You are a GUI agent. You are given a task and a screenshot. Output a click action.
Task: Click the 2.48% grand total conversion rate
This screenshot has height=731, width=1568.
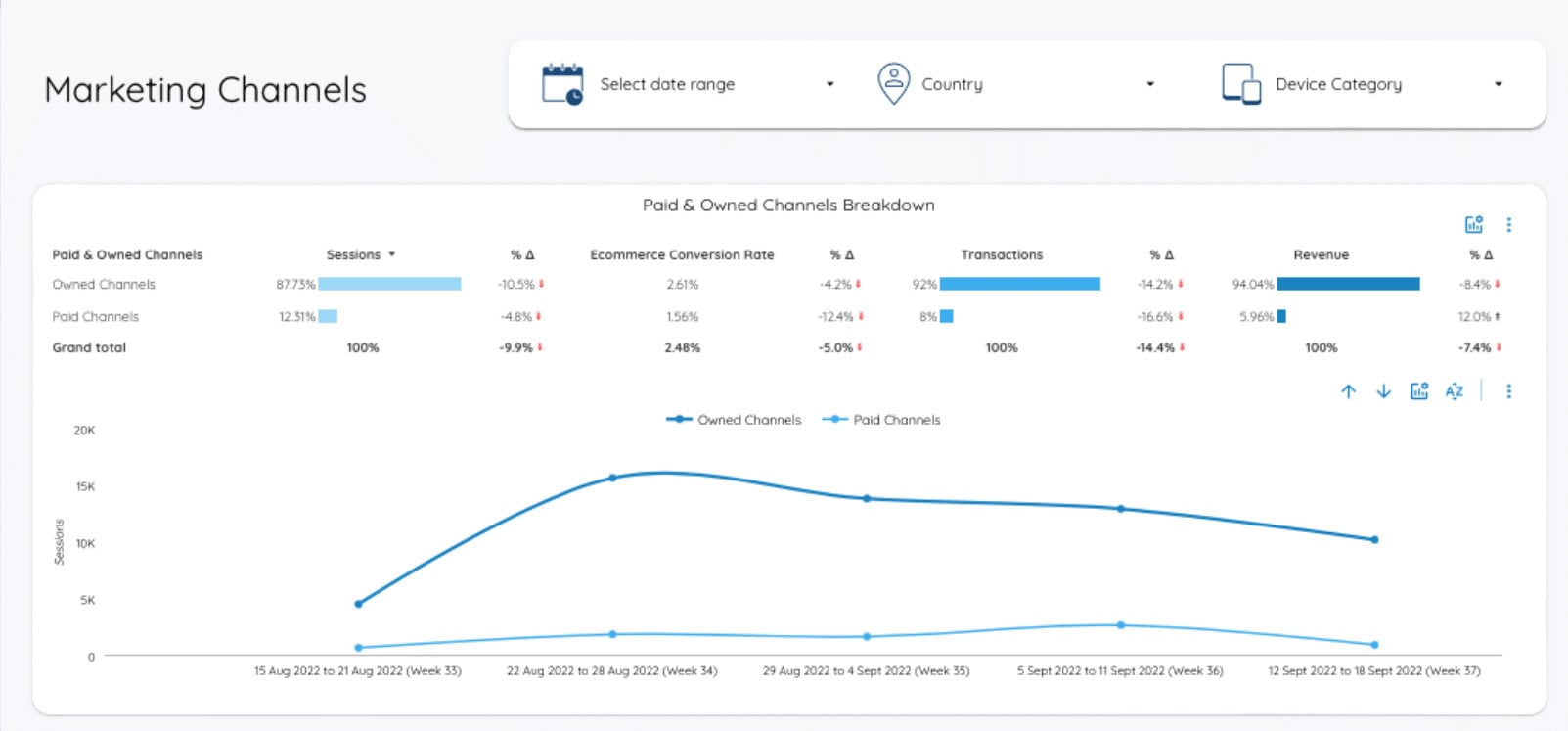click(x=682, y=347)
